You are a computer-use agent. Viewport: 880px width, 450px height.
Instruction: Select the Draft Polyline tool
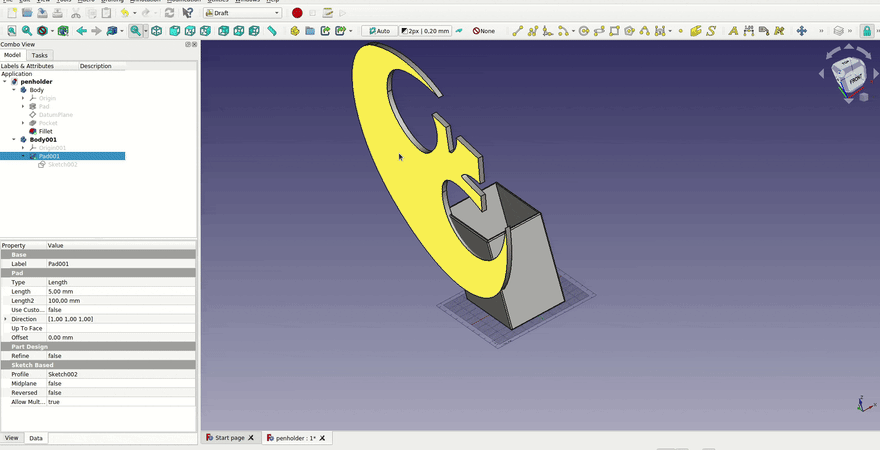click(x=533, y=31)
